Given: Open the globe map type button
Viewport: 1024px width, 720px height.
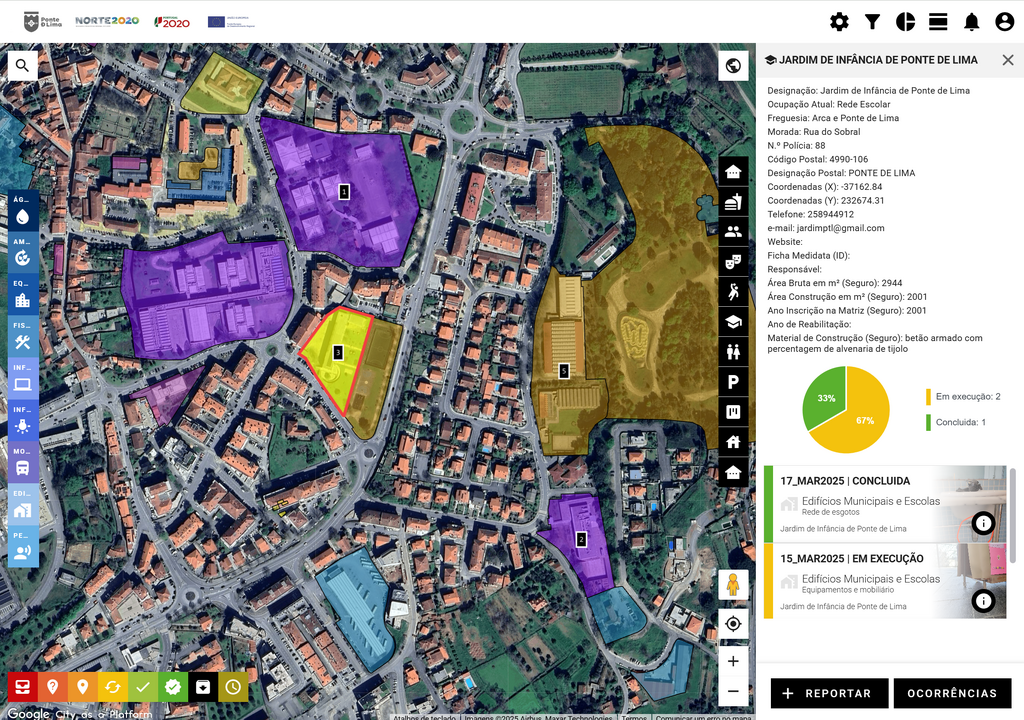Looking at the screenshot, I should (733, 66).
